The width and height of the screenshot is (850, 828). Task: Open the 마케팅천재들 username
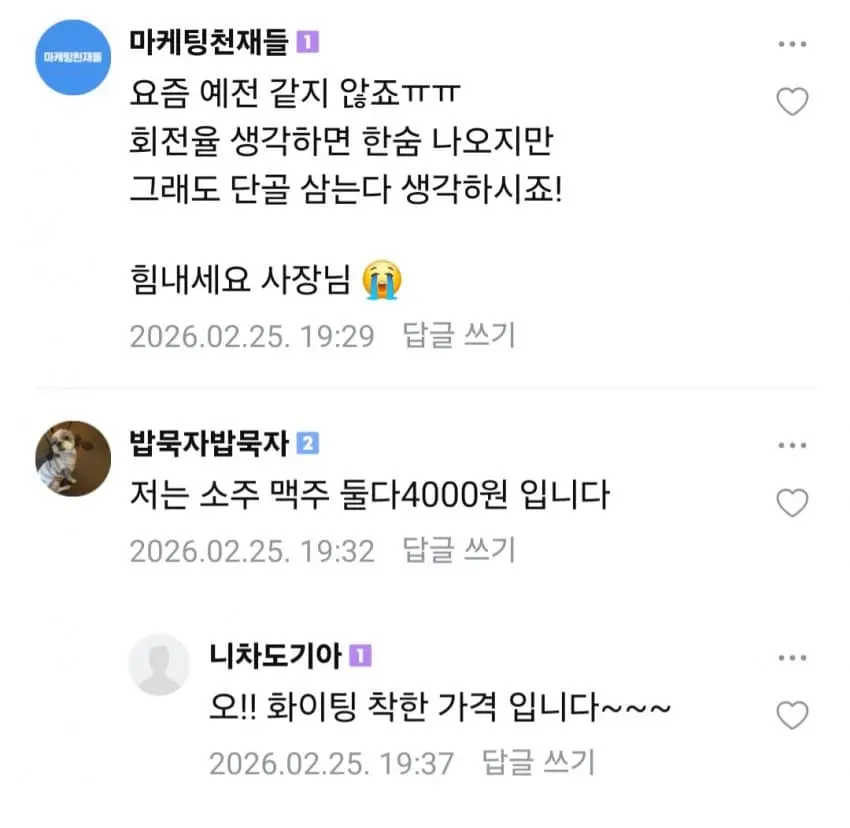(x=209, y=42)
